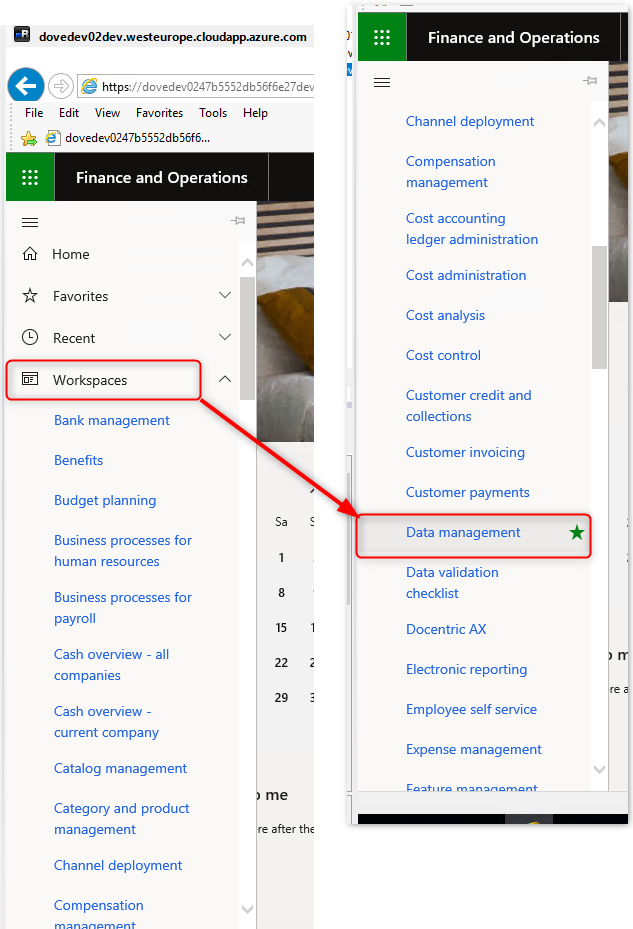The height and width of the screenshot is (929, 633).
Task: Click the left navigation pane scroll-up arrow
Action: 247,262
